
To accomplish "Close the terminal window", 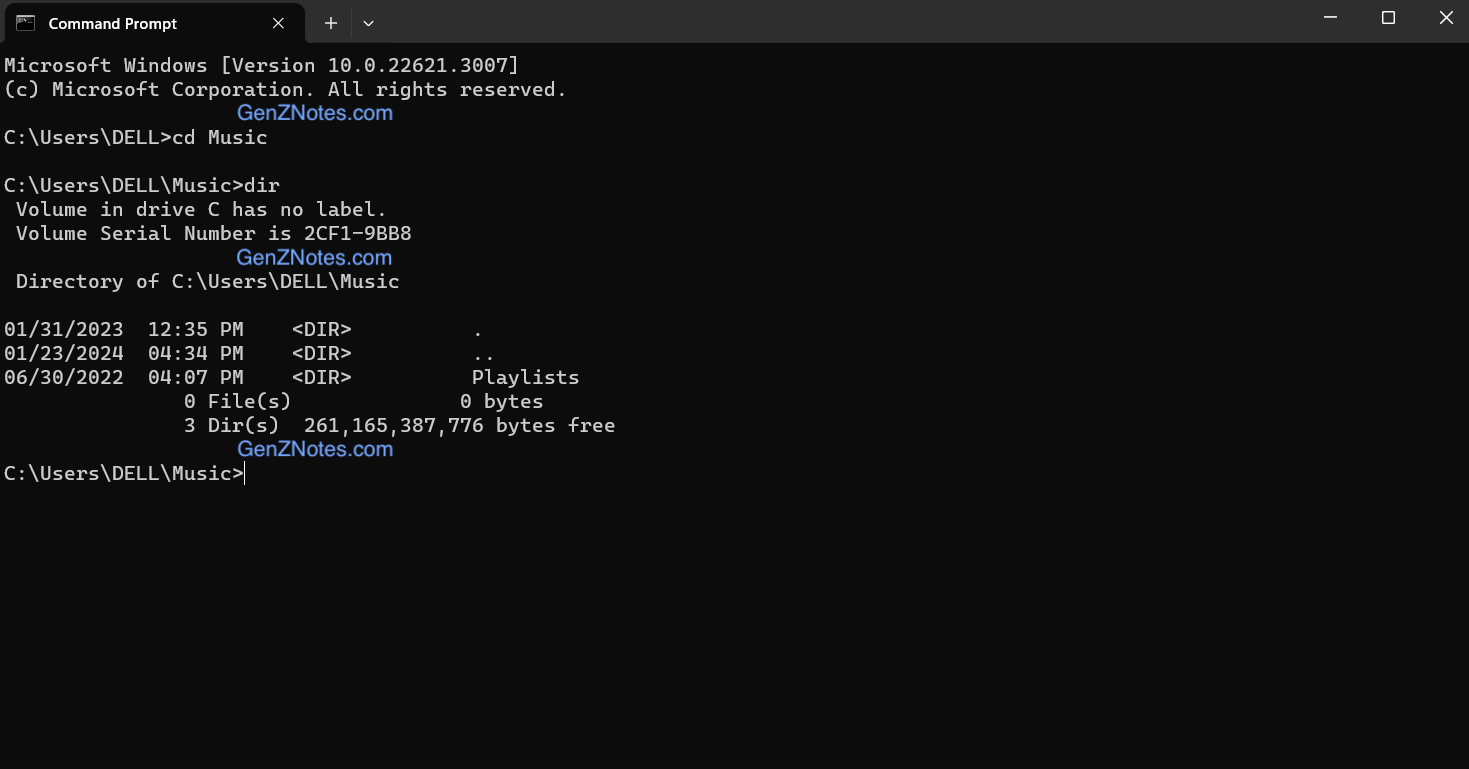I will pos(1446,18).
